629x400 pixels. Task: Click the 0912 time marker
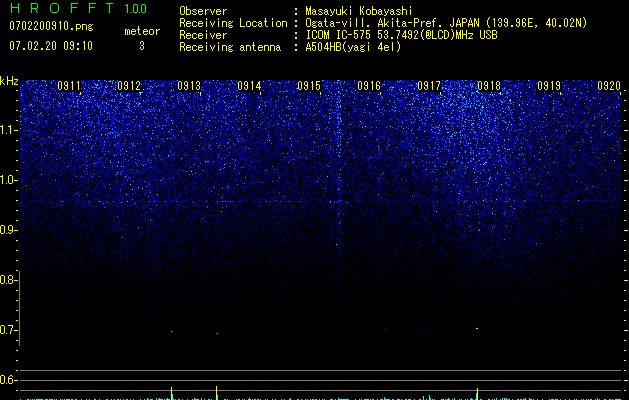(x=129, y=86)
